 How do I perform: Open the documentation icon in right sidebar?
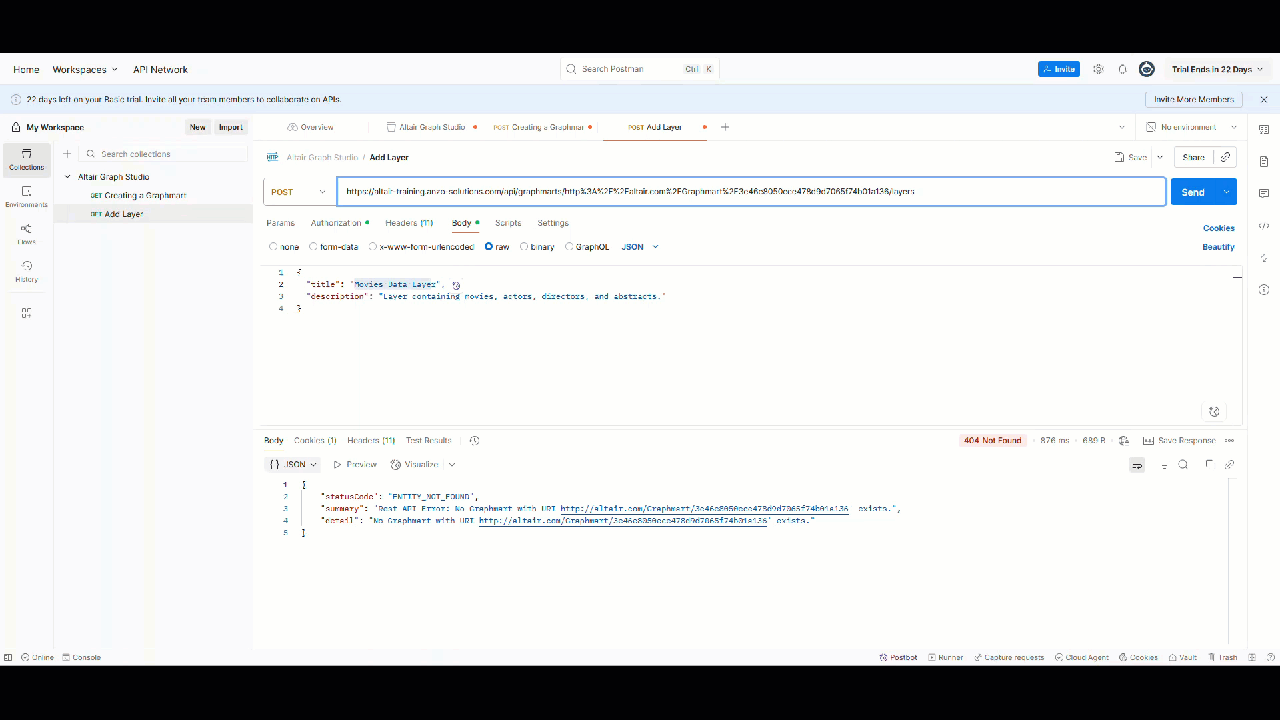click(1264, 161)
